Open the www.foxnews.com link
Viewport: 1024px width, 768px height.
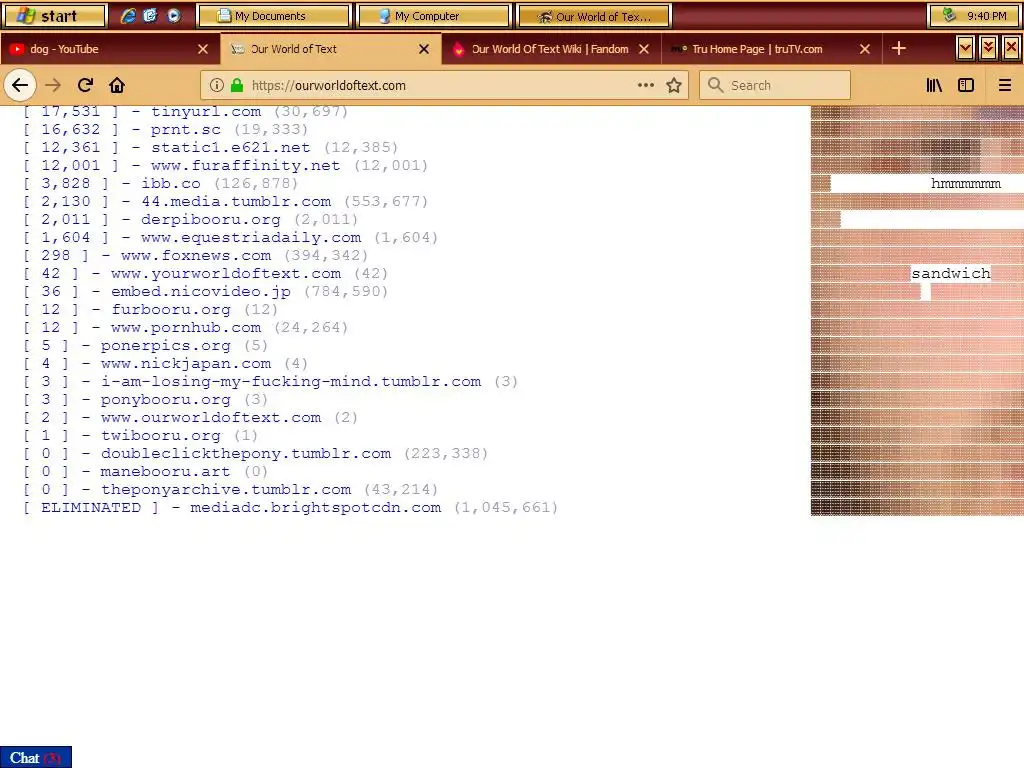(196, 255)
